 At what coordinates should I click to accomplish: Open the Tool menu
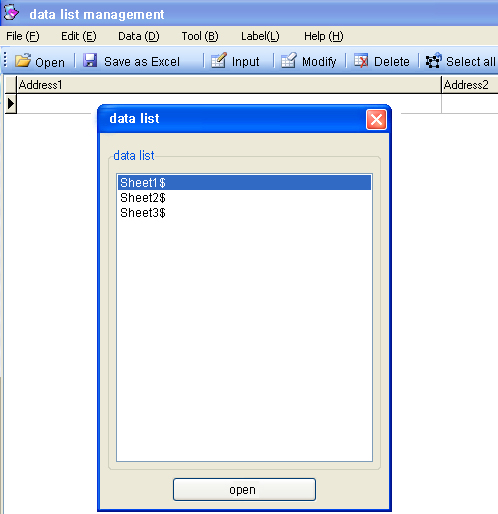pos(200,36)
